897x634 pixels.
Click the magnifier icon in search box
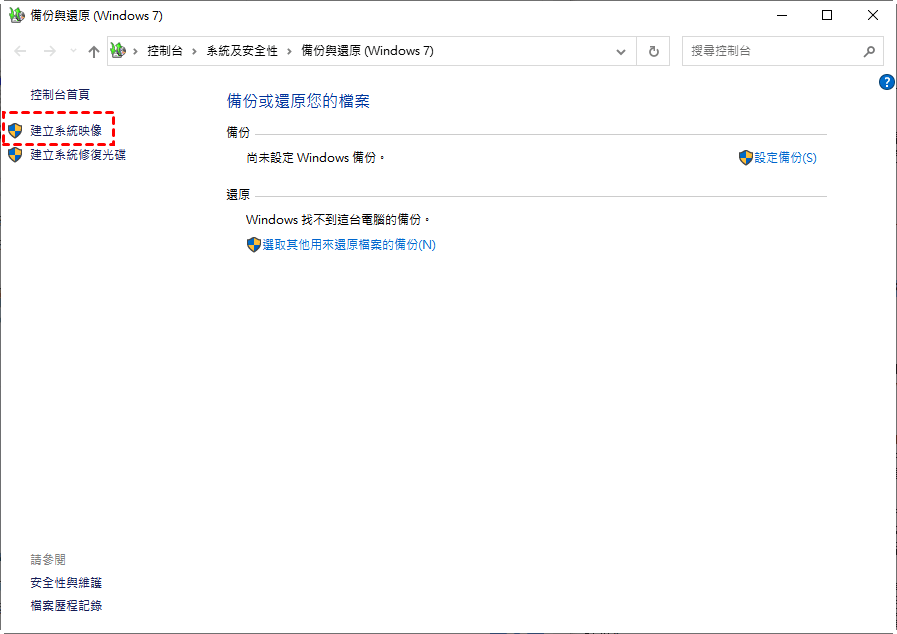(x=869, y=51)
